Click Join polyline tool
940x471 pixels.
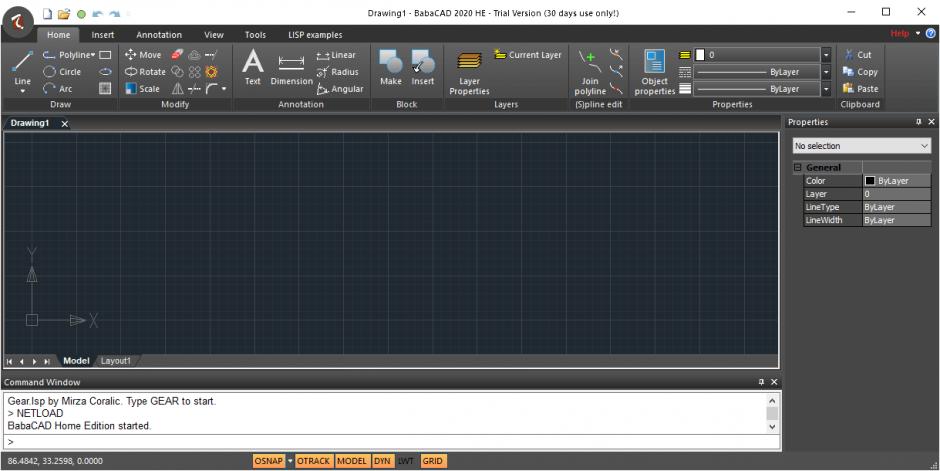click(x=590, y=73)
